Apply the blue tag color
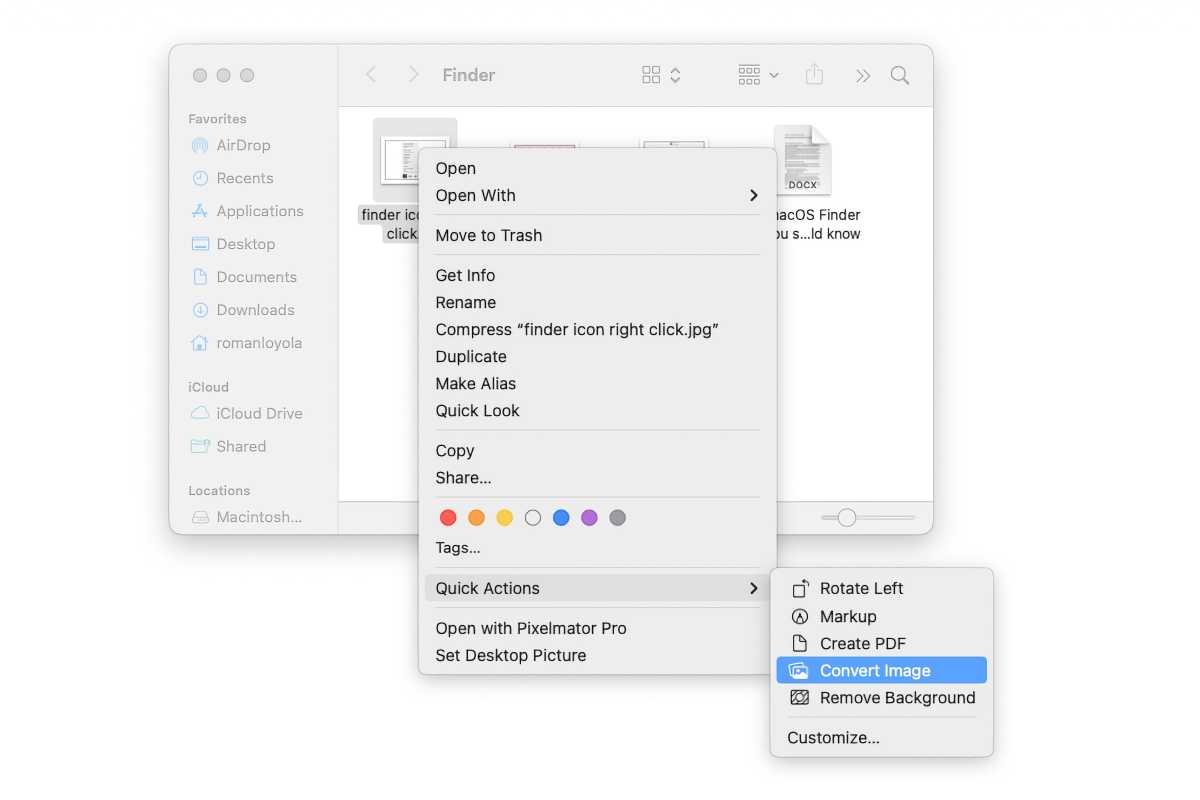1200x800 pixels. point(561,518)
